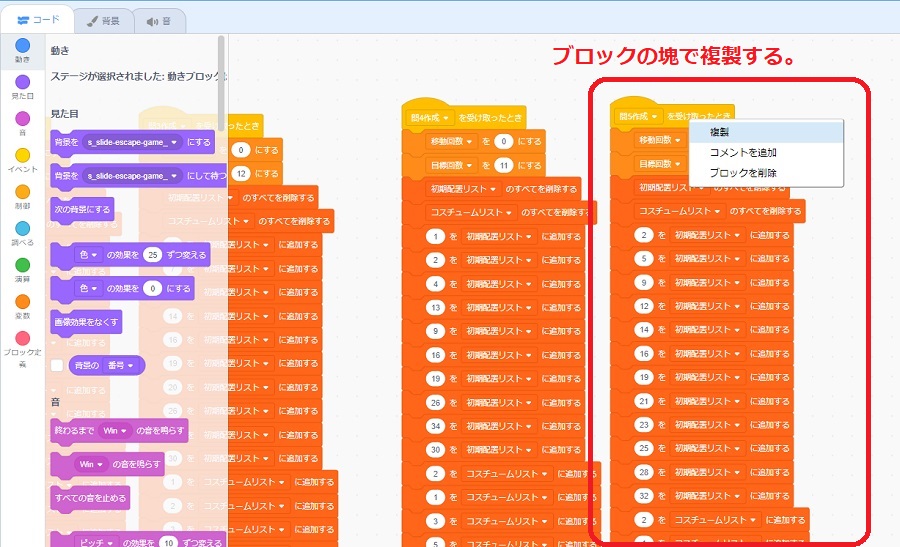Select the 変数 orange category circle
The width and height of the screenshot is (900, 547).
[x=22, y=302]
